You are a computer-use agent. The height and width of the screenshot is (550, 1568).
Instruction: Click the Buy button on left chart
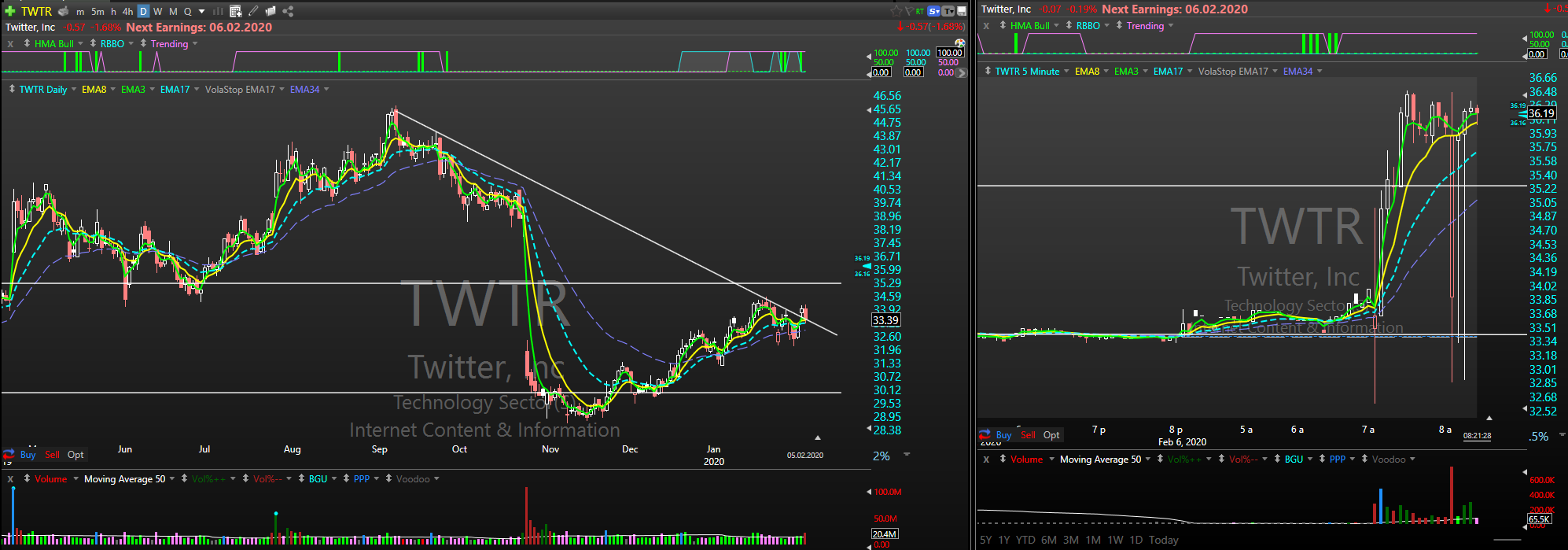[x=28, y=455]
